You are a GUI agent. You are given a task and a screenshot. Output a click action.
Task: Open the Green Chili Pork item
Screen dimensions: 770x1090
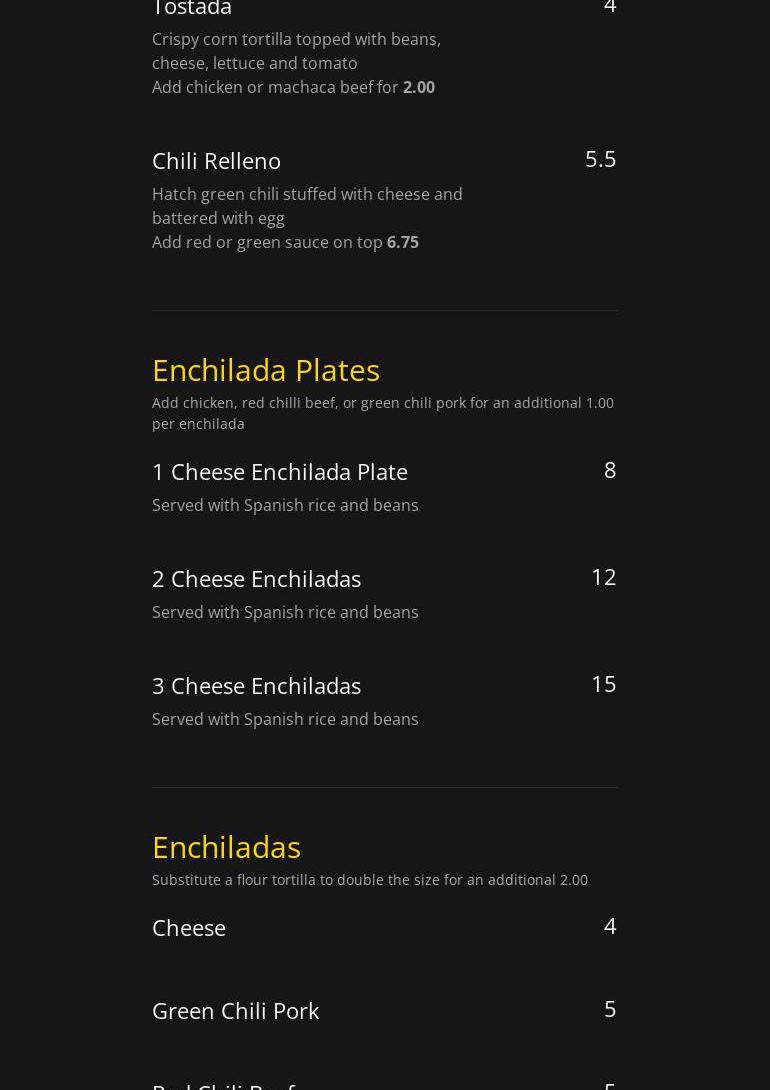[235, 1011]
